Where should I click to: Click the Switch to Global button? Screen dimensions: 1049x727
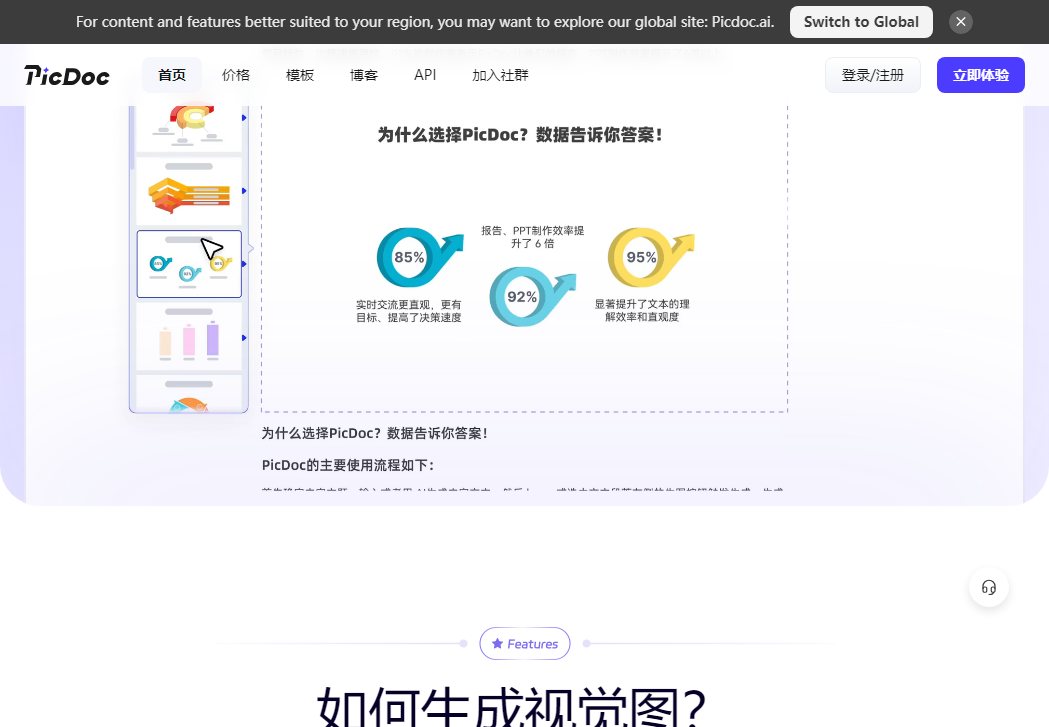tap(861, 22)
